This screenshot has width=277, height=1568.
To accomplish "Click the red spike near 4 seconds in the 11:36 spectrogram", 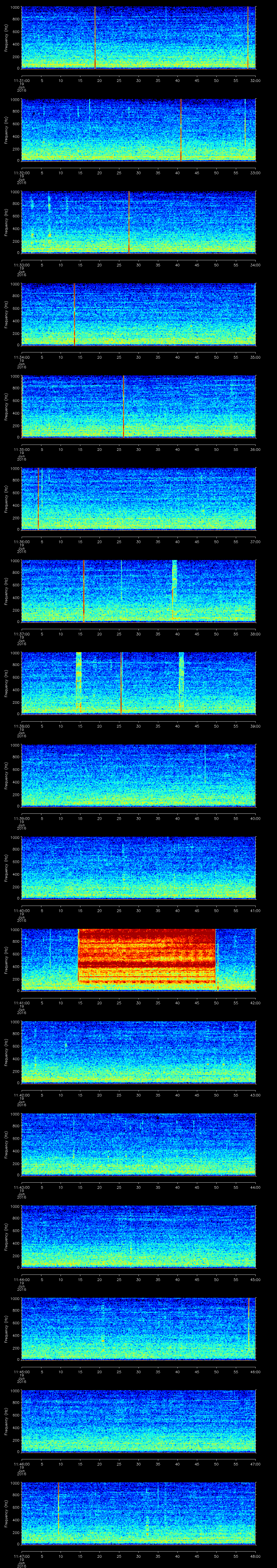I will click(38, 499).
